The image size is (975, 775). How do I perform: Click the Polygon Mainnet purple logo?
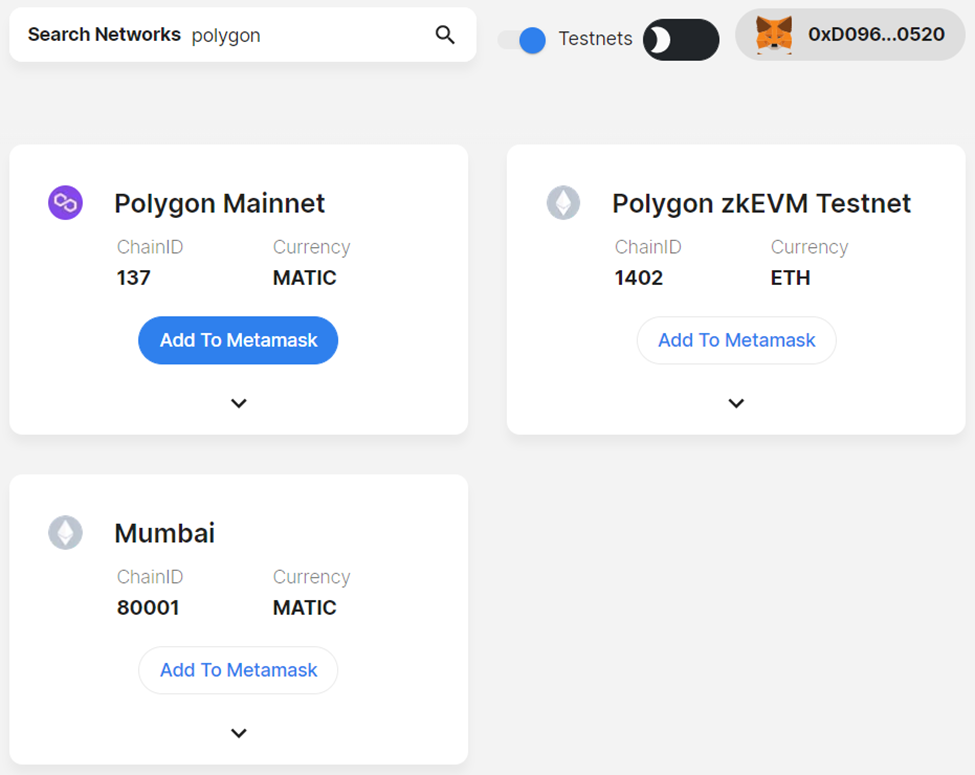65,203
